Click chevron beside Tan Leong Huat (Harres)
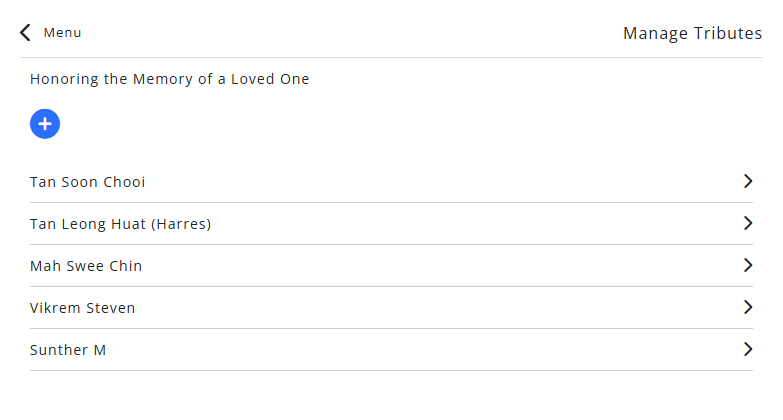 point(747,223)
